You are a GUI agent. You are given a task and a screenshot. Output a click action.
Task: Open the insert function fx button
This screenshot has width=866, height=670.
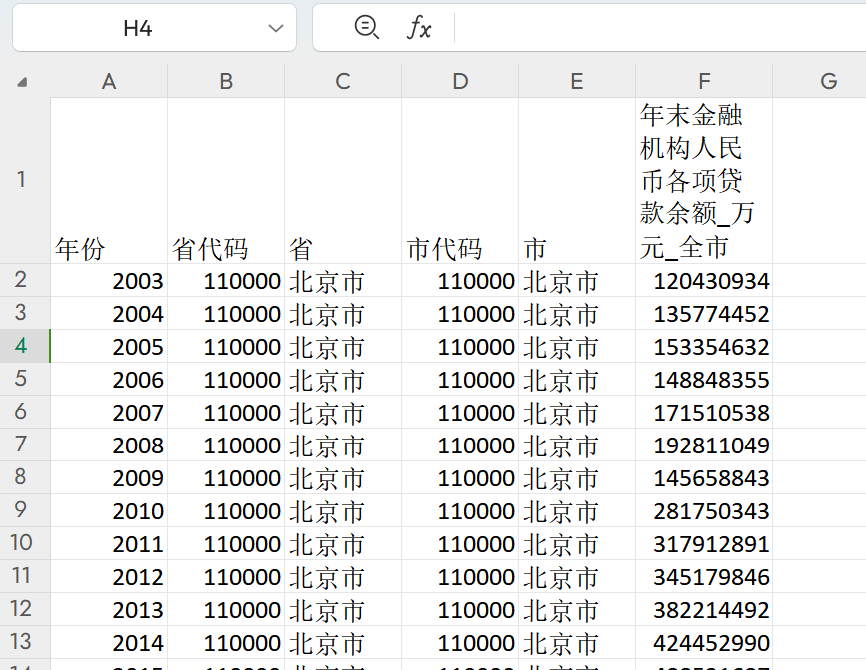[x=419, y=27]
